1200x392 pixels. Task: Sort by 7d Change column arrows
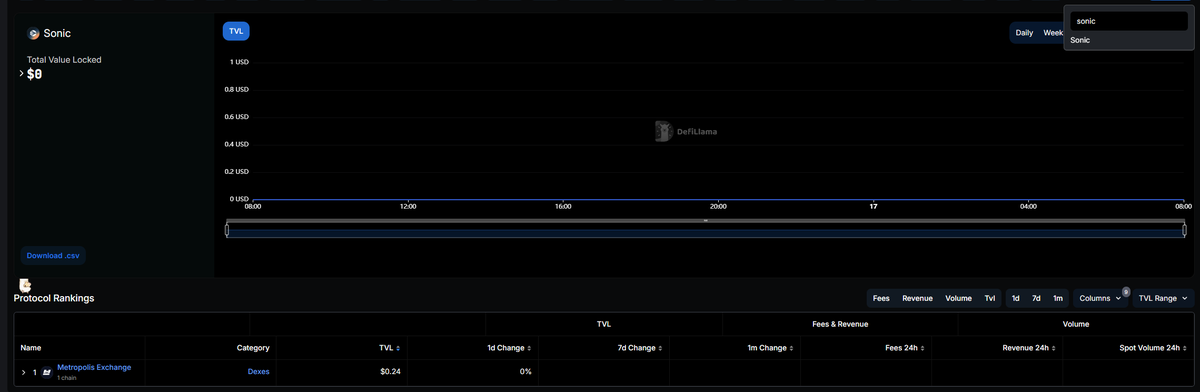(x=661, y=348)
